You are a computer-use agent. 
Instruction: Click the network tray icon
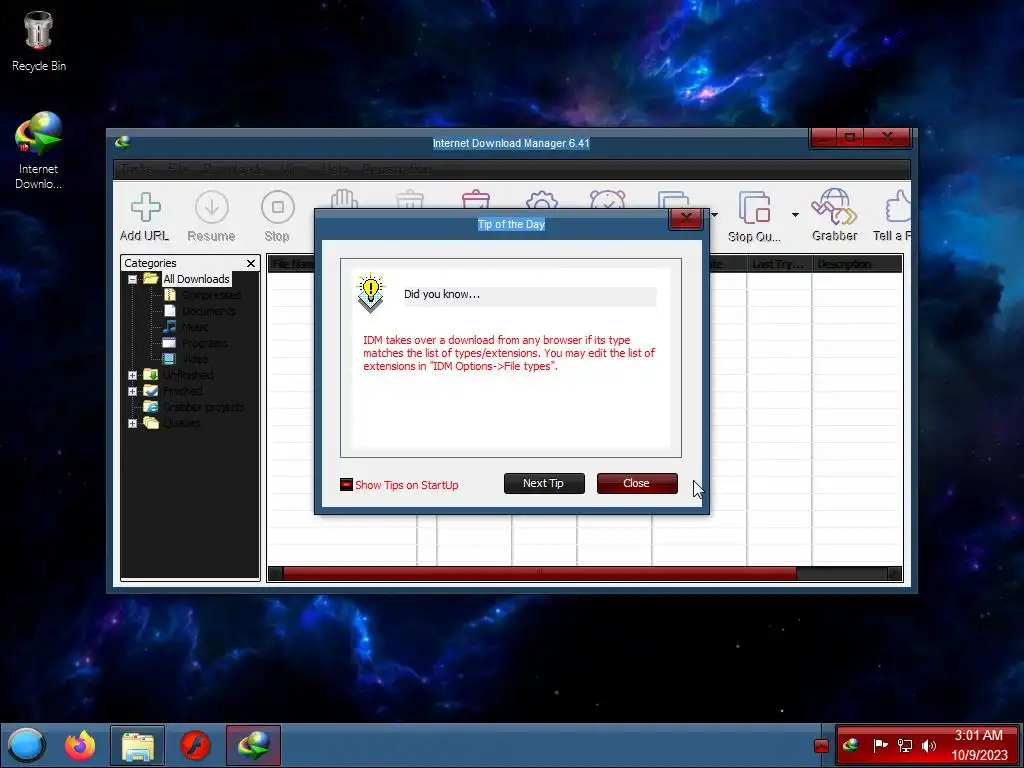[x=905, y=745]
